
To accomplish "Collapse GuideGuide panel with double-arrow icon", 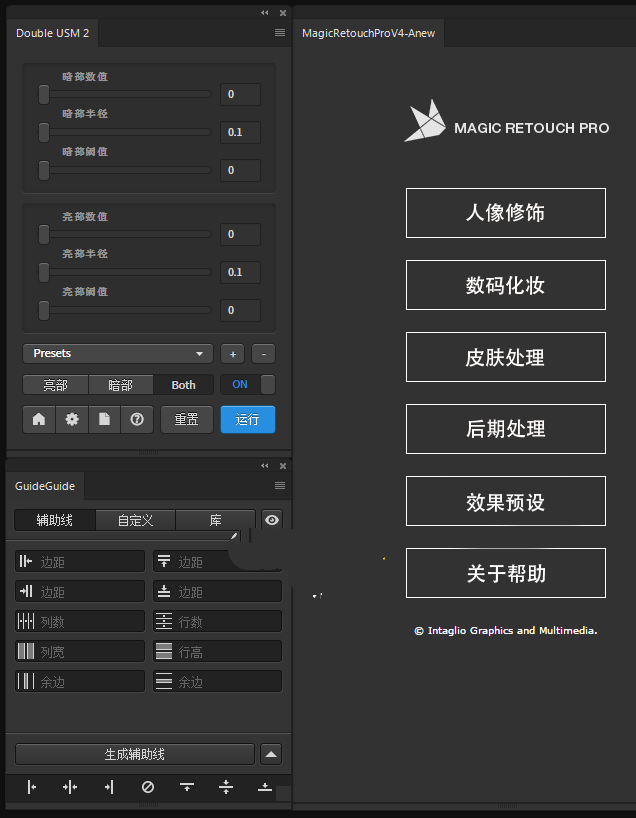I will tap(265, 465).
